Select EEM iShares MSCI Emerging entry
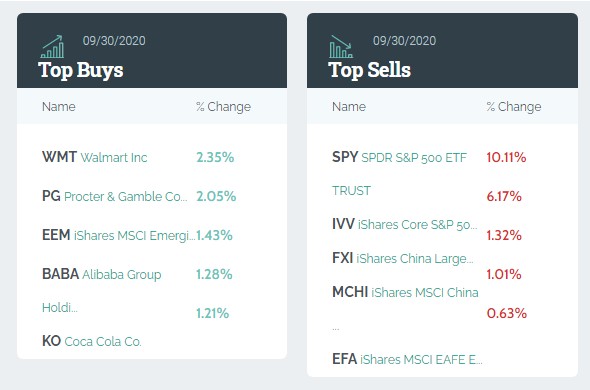Viewport: 590px width, 390px height. click(x=119, y=235)
